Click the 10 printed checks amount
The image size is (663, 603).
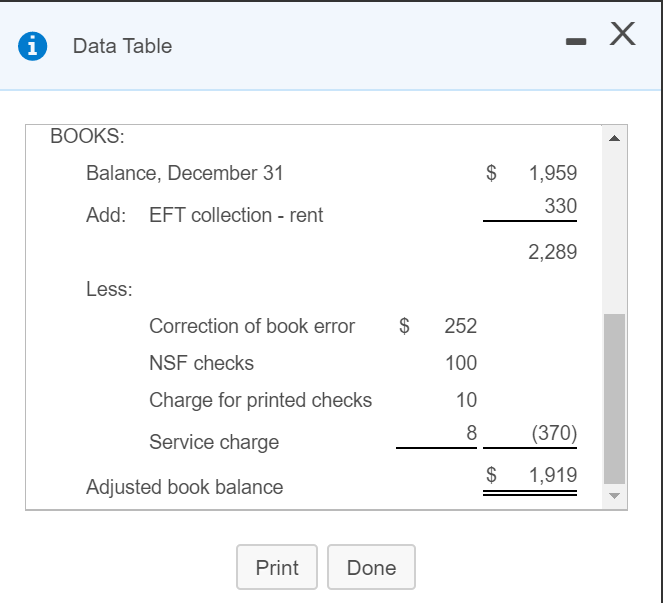tap(466, 400)
